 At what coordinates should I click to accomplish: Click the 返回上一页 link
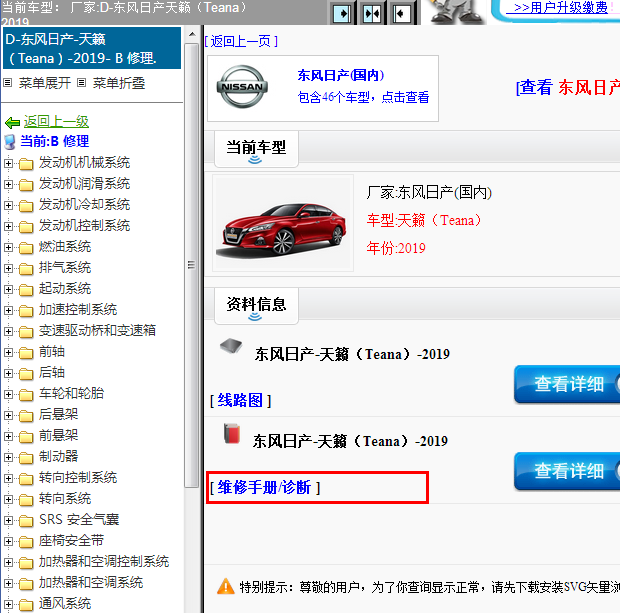click(x=241, y=41)
